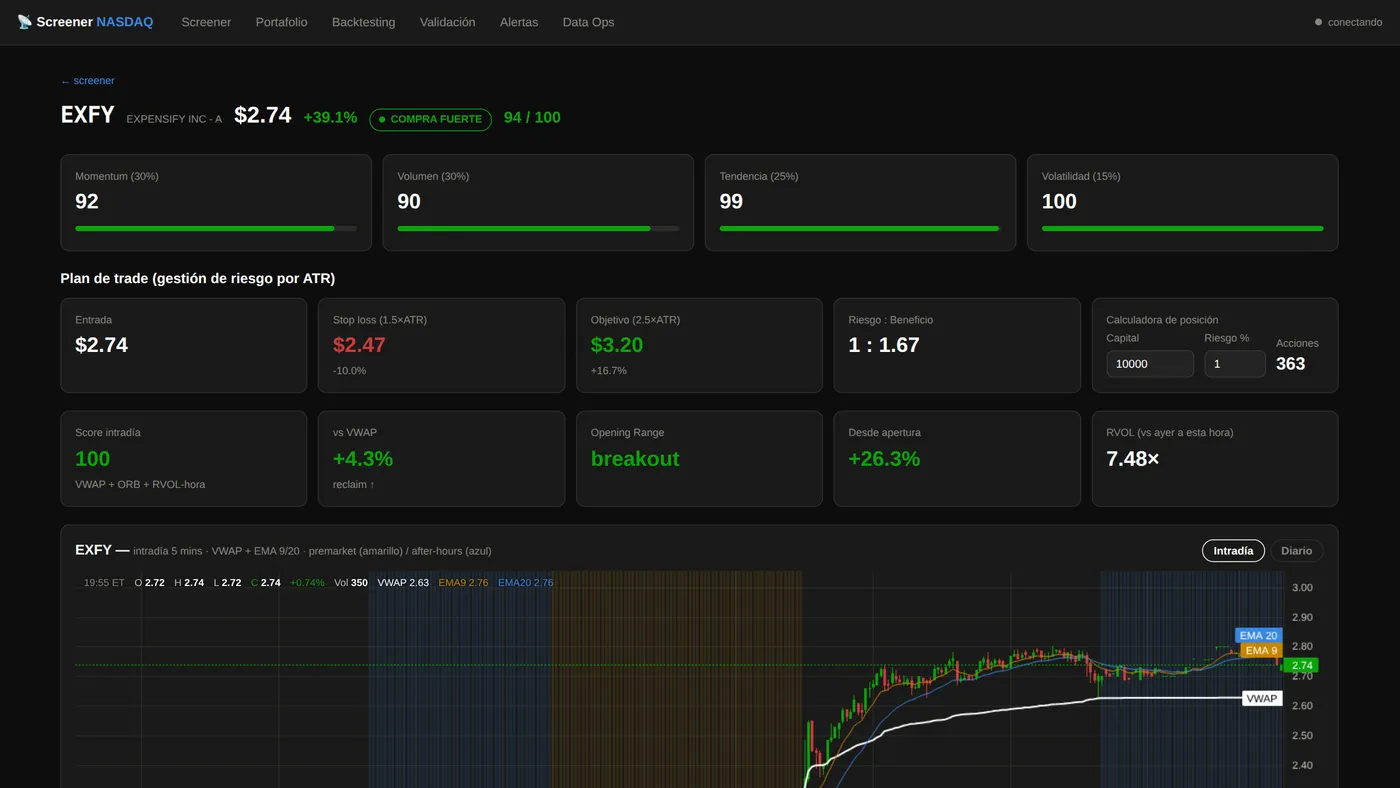Click the 94 / 100 score
This screenshot has height=788, width=1400.
(x=532, y=117)
